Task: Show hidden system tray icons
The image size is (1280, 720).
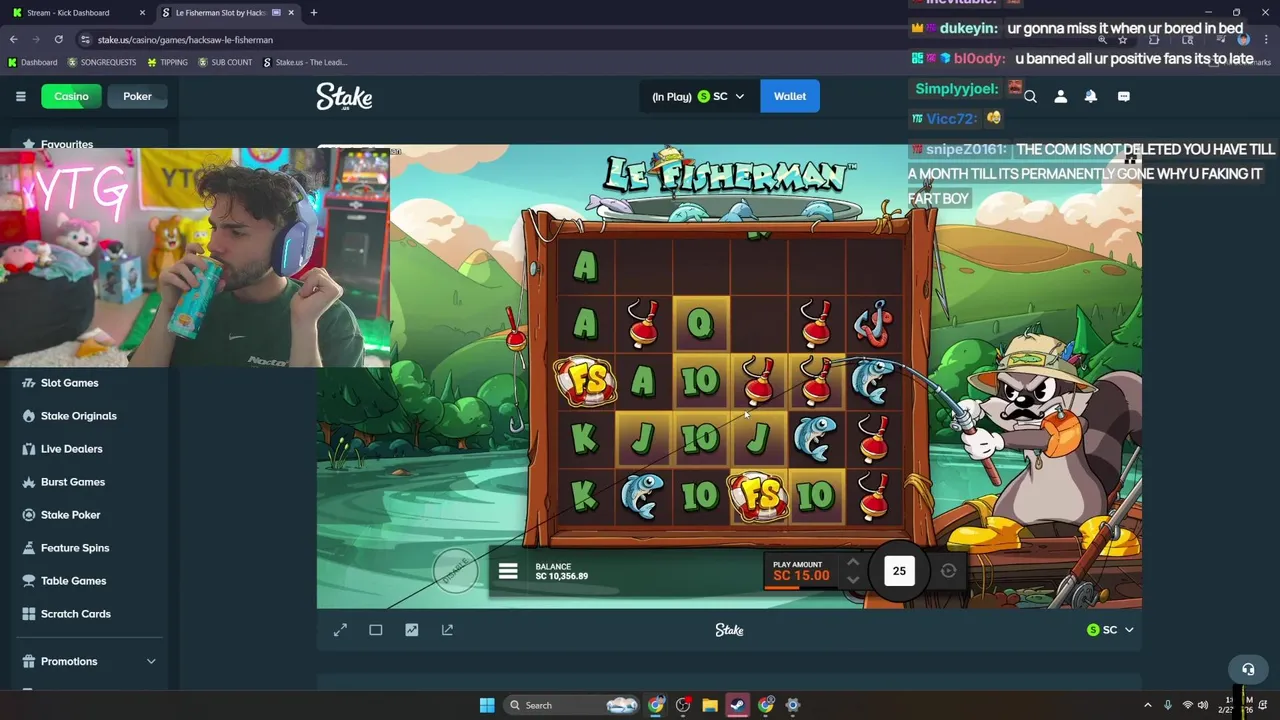Action: click(x=1147, y=705)
